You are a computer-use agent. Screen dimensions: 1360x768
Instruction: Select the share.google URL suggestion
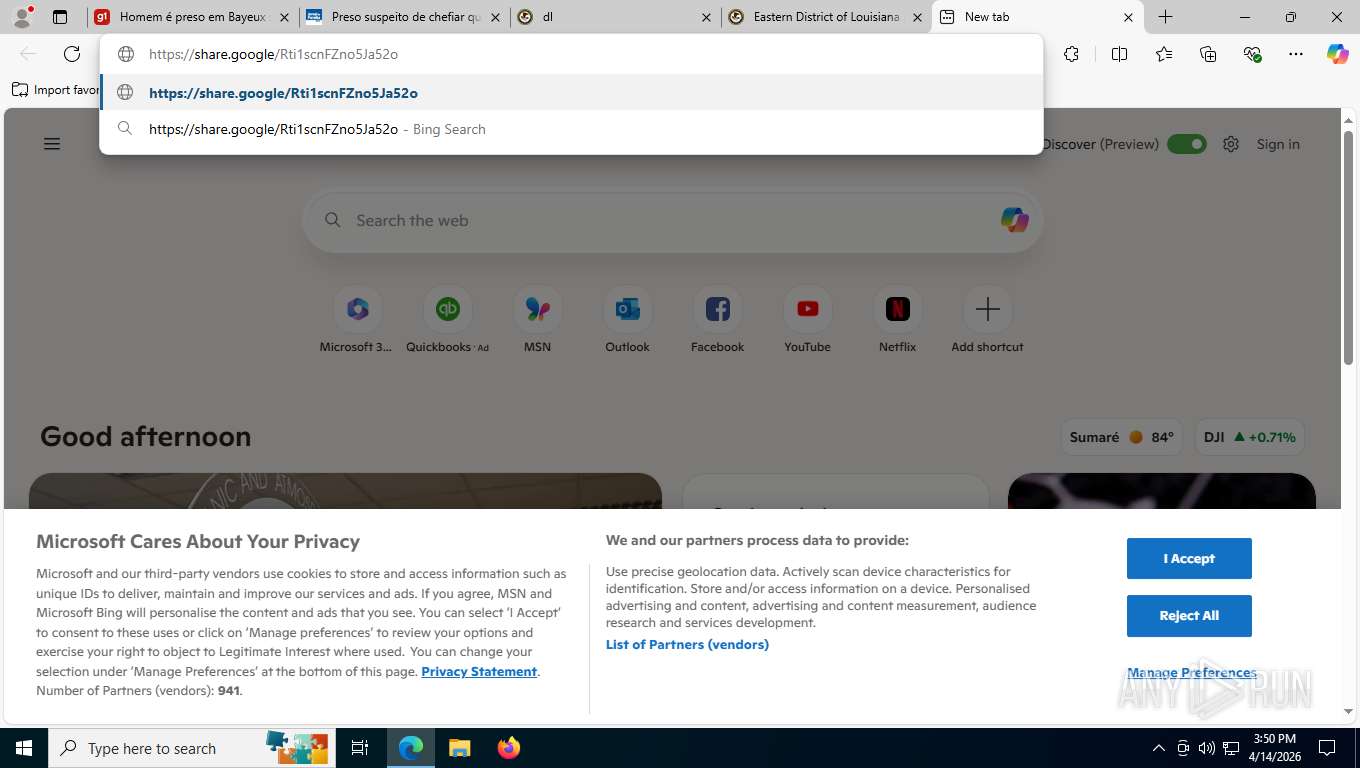(571, 93)
